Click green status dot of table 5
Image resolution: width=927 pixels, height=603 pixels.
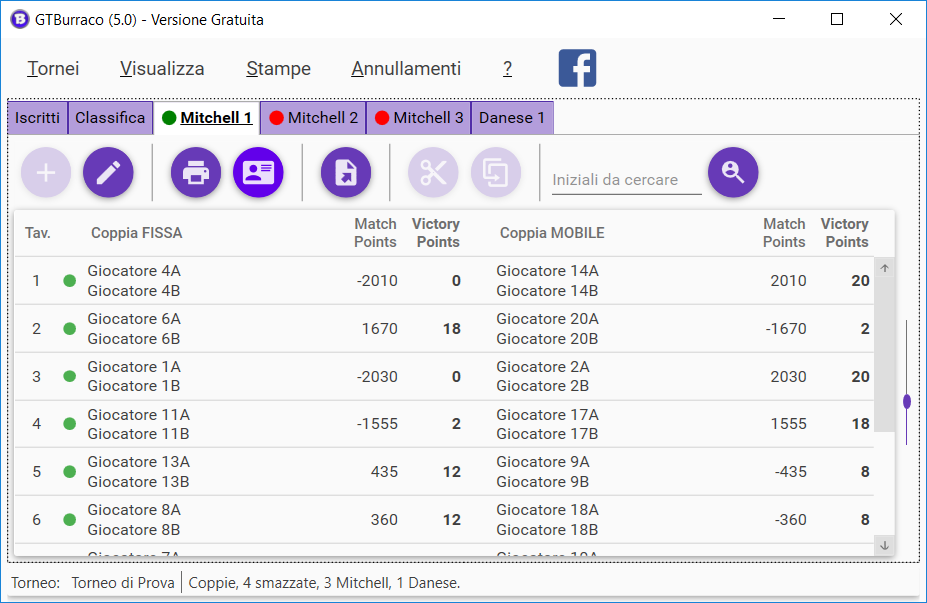[70, 472]
